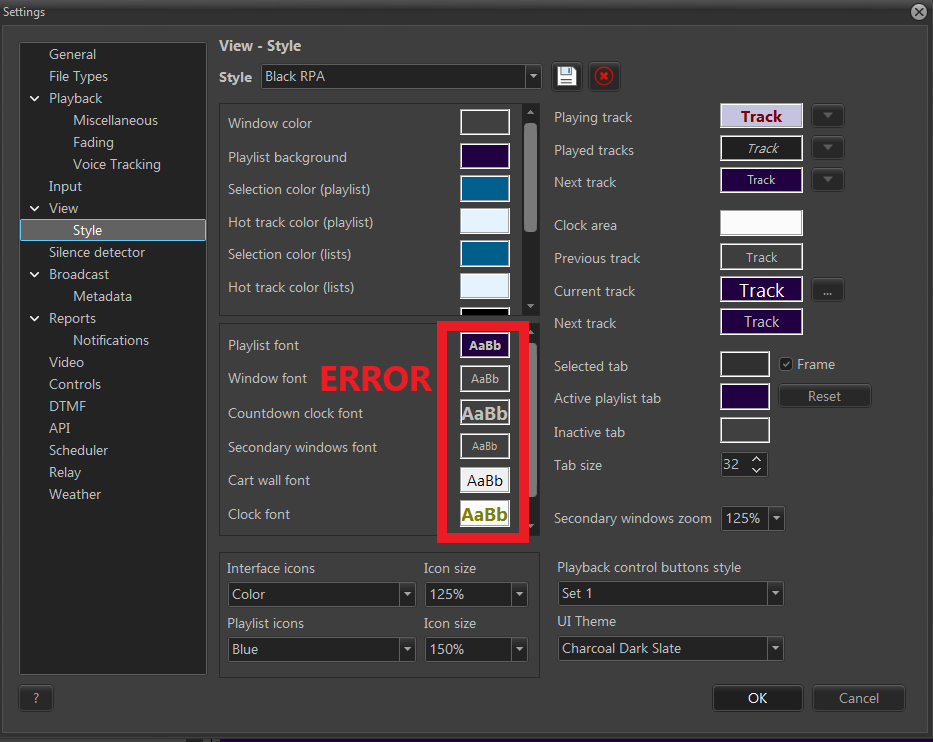933x742 pixels.
Task: Open the Scheduler settings page
Action: point(78,450)
